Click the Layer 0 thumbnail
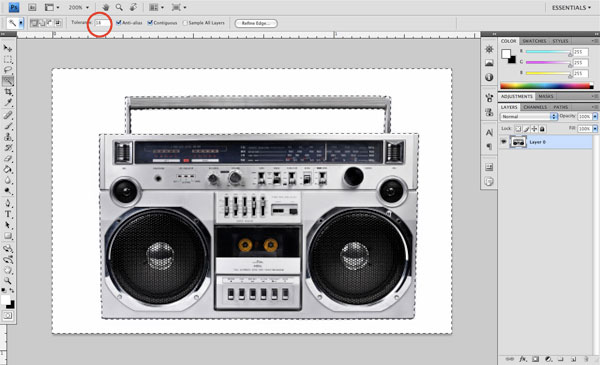Viewport: 600px width, 365px height. 518,142
